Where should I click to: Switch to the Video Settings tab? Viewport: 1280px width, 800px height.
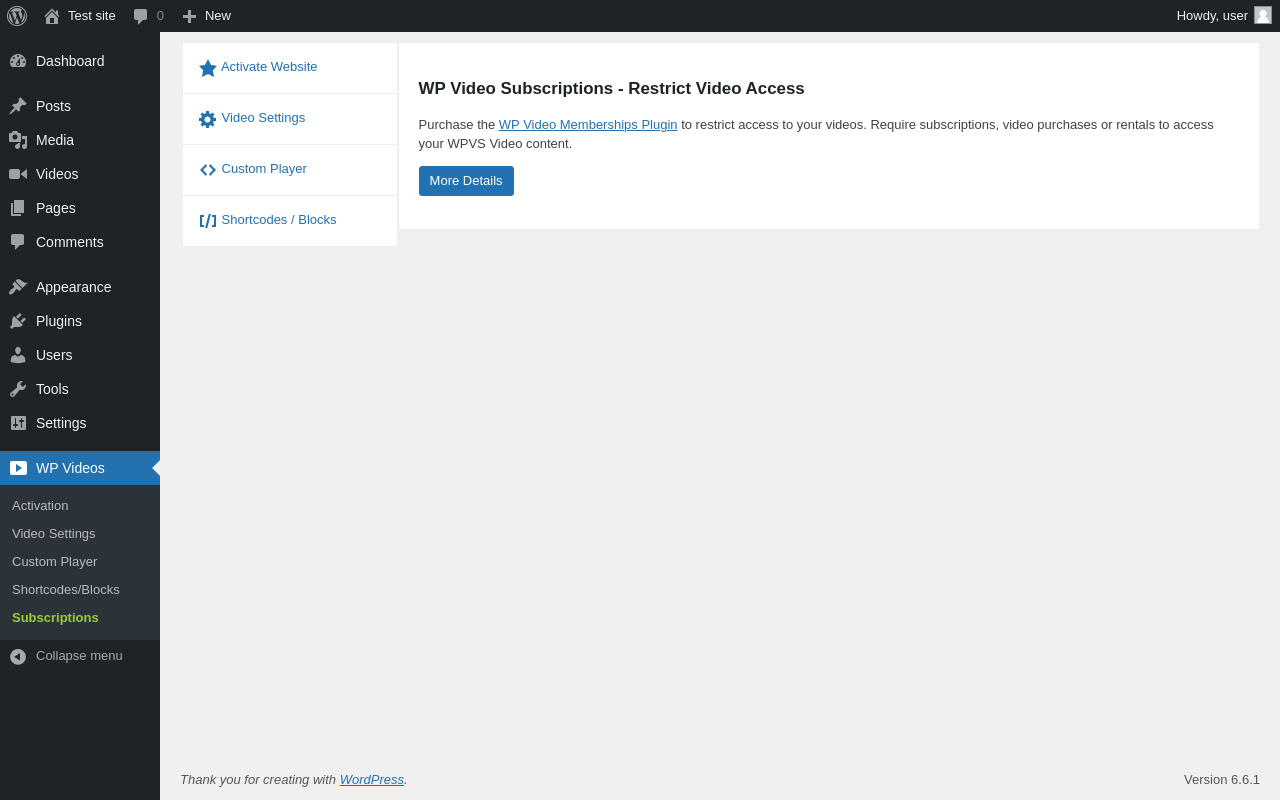tap(290, 119)
